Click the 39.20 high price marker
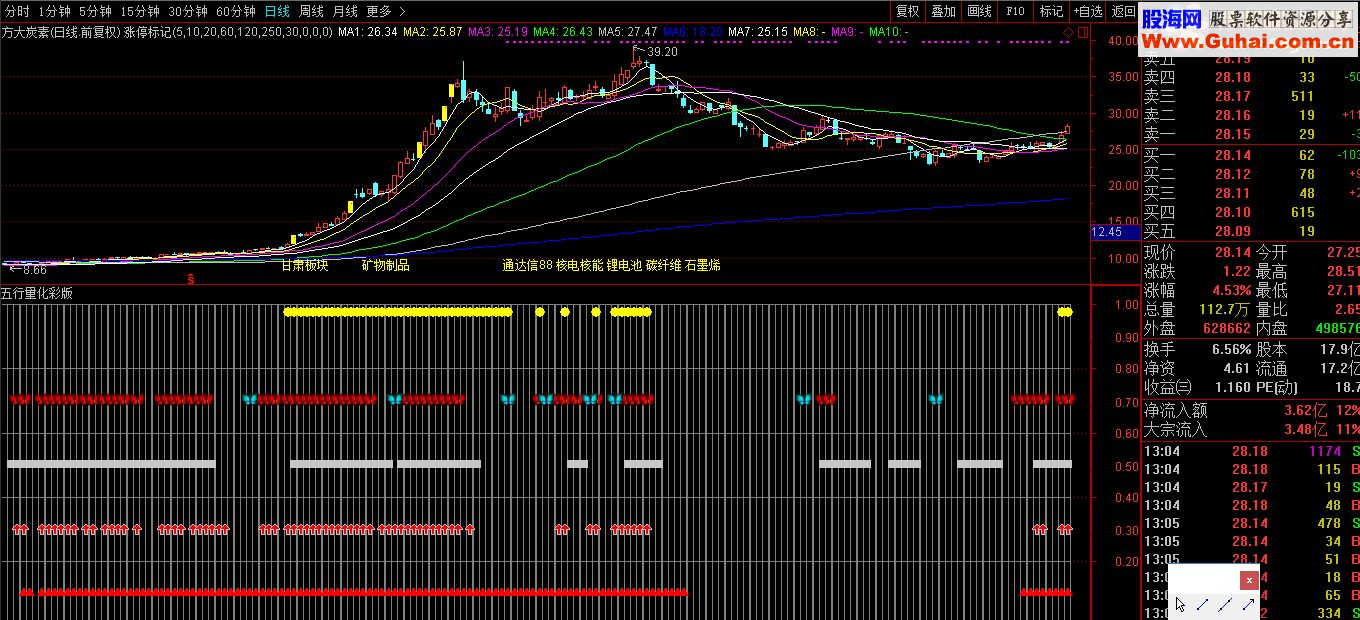Viewport: 1360px width, 620px height. [x=662, y=51]
